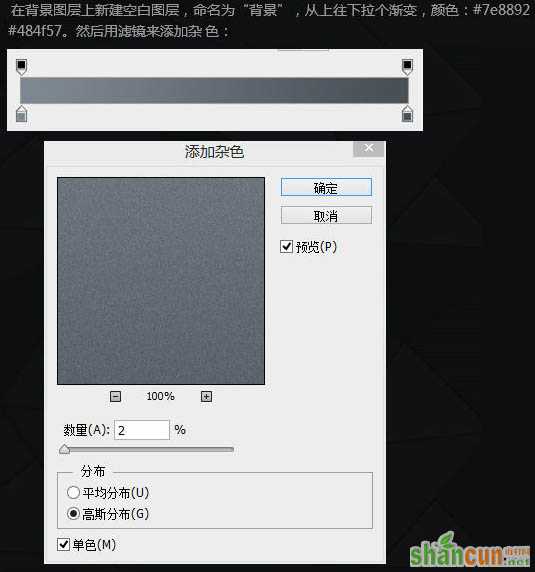Viewport: 535px width, 572px height.
Task: Click the 数量(A) amount input field
Action: coord(142,430)
